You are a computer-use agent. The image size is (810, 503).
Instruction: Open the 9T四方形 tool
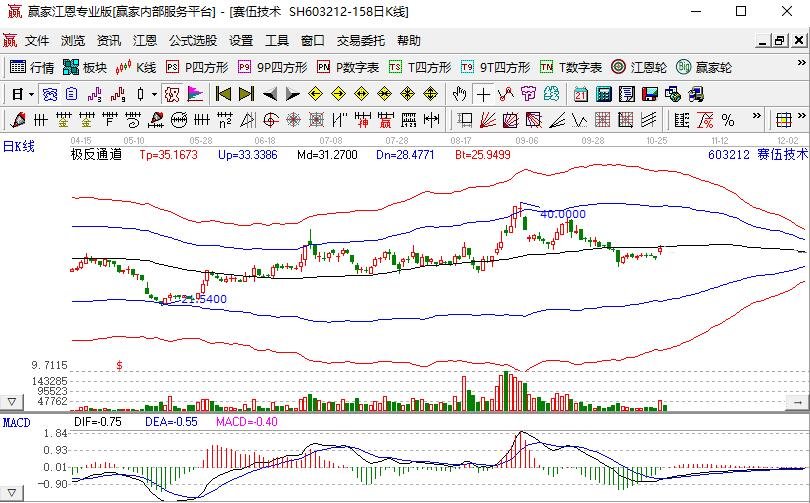click(495, 68)
